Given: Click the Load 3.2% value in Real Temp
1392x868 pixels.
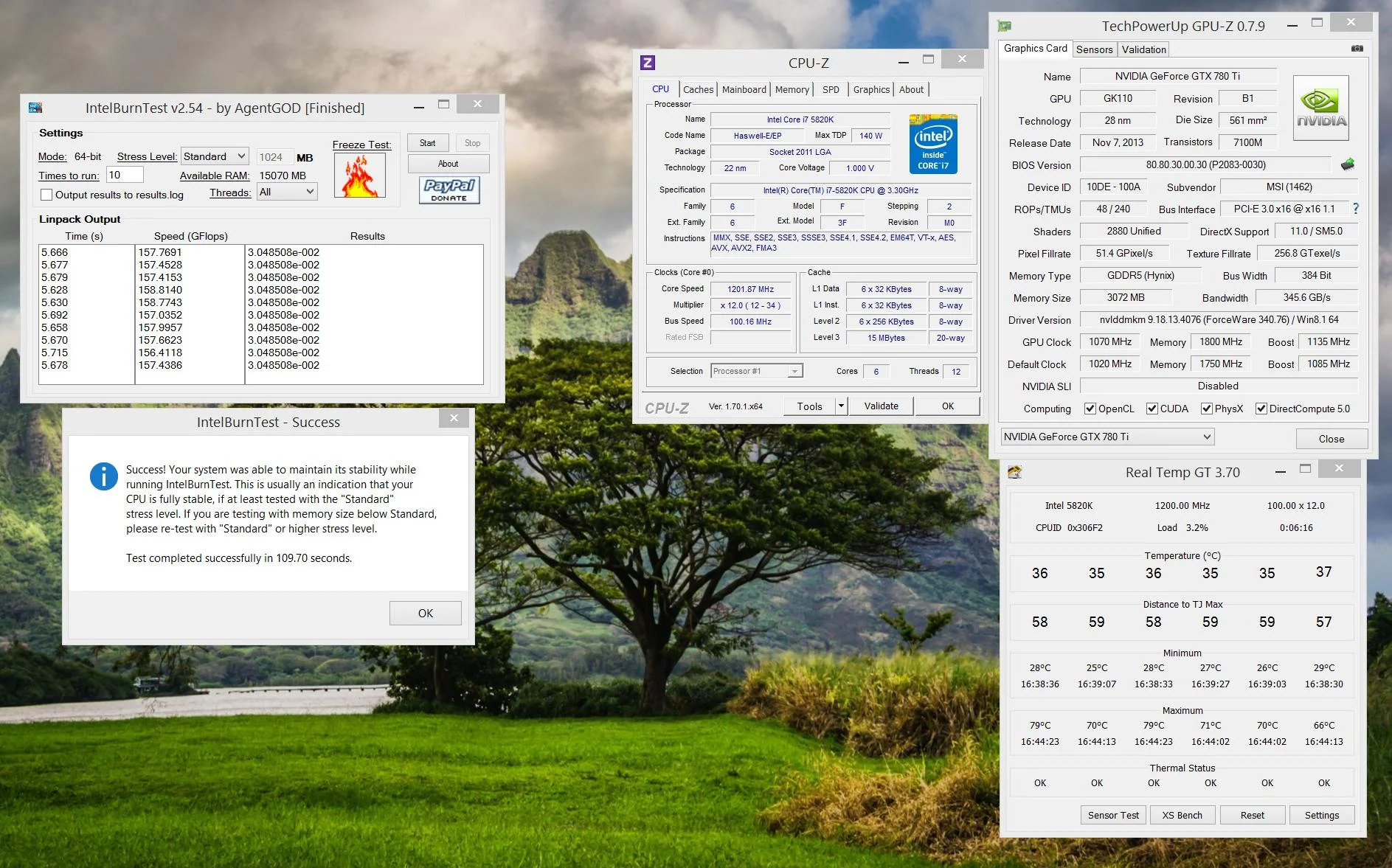Looking at the screenshot, I should click(x=1197, y=527).
